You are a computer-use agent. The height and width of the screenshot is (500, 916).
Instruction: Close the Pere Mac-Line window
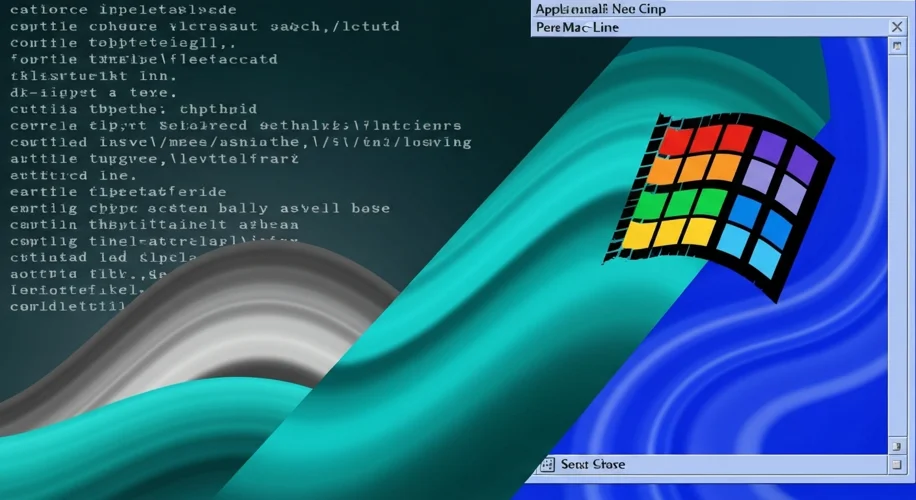point(897,27)
